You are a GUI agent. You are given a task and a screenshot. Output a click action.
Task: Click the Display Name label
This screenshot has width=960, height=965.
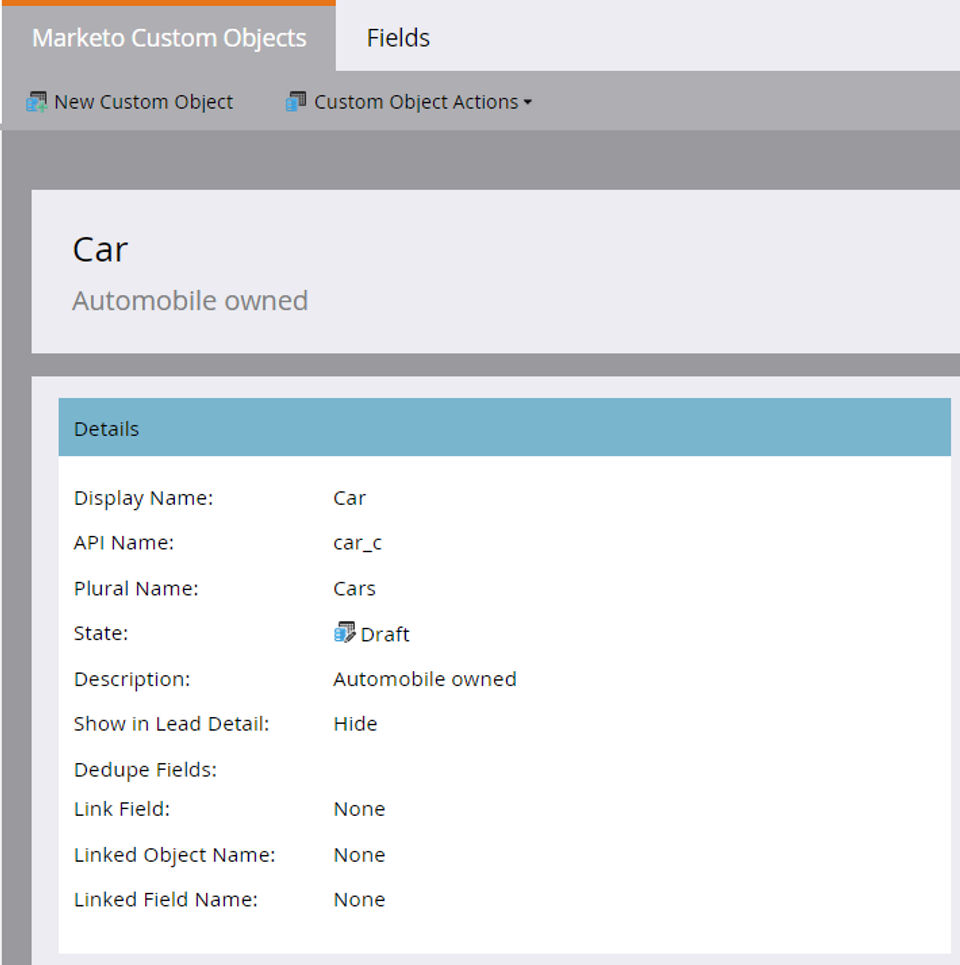coord(143,499)
